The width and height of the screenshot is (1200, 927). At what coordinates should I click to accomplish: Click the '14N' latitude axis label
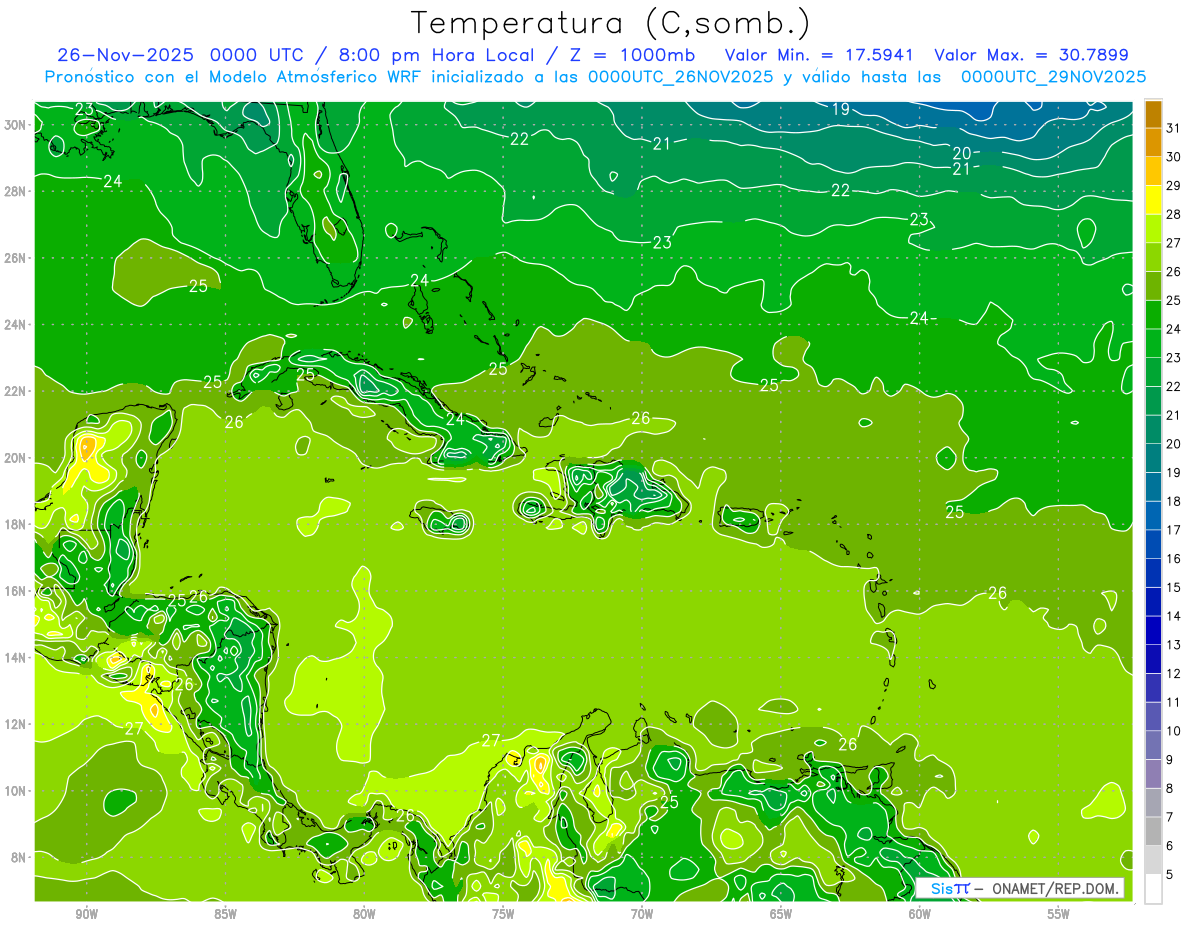coord(17,657)
